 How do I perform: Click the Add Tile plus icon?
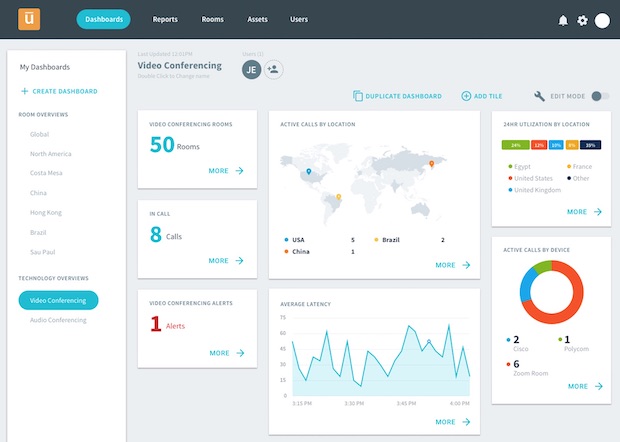[x=466, y=96]
